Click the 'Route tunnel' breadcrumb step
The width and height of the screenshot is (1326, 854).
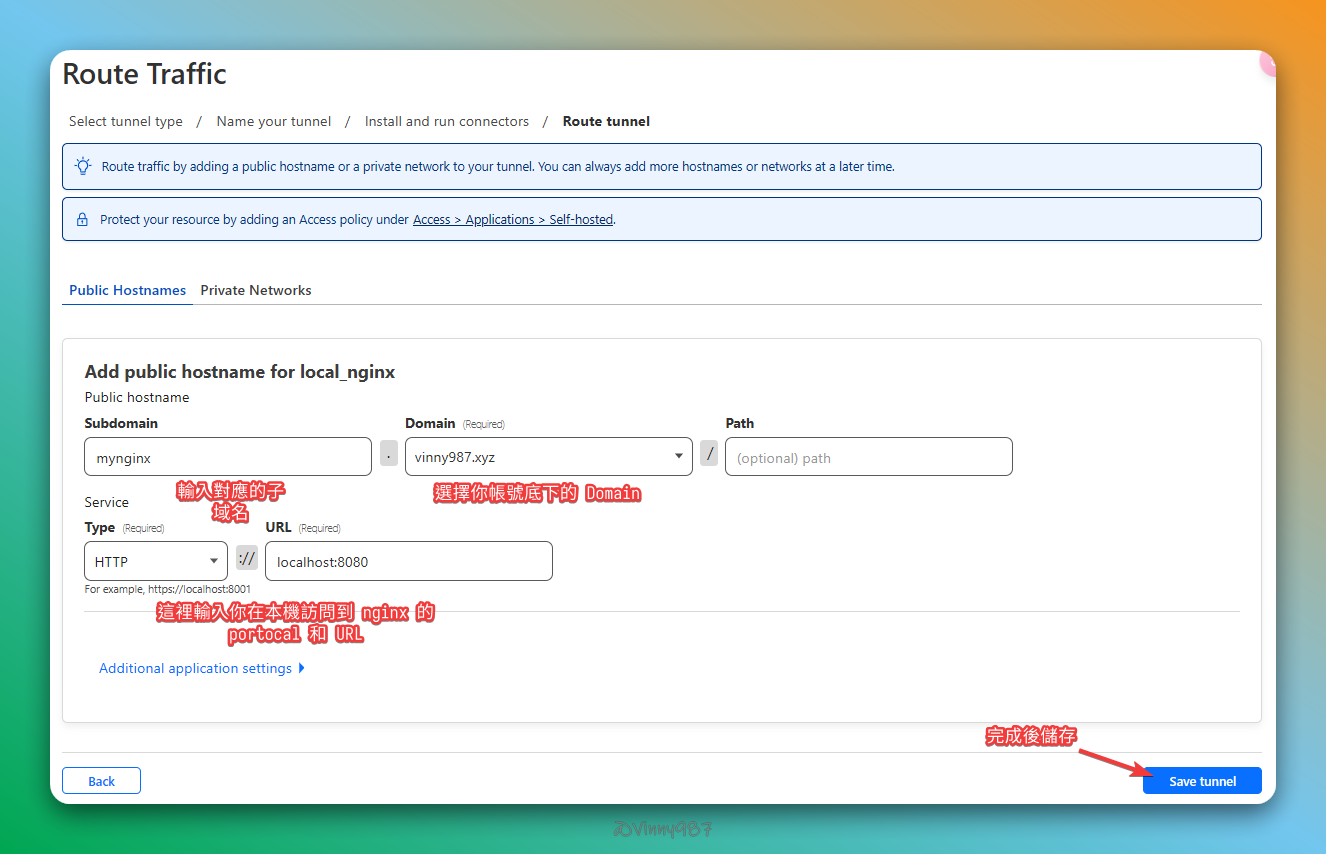pos(606,122)
